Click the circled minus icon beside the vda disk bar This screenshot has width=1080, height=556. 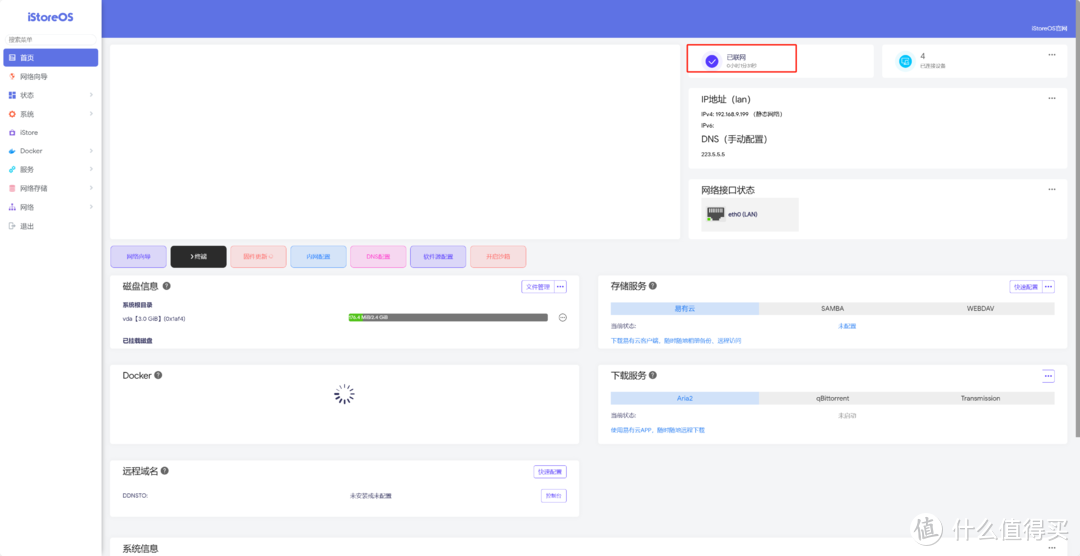[563, 318]
